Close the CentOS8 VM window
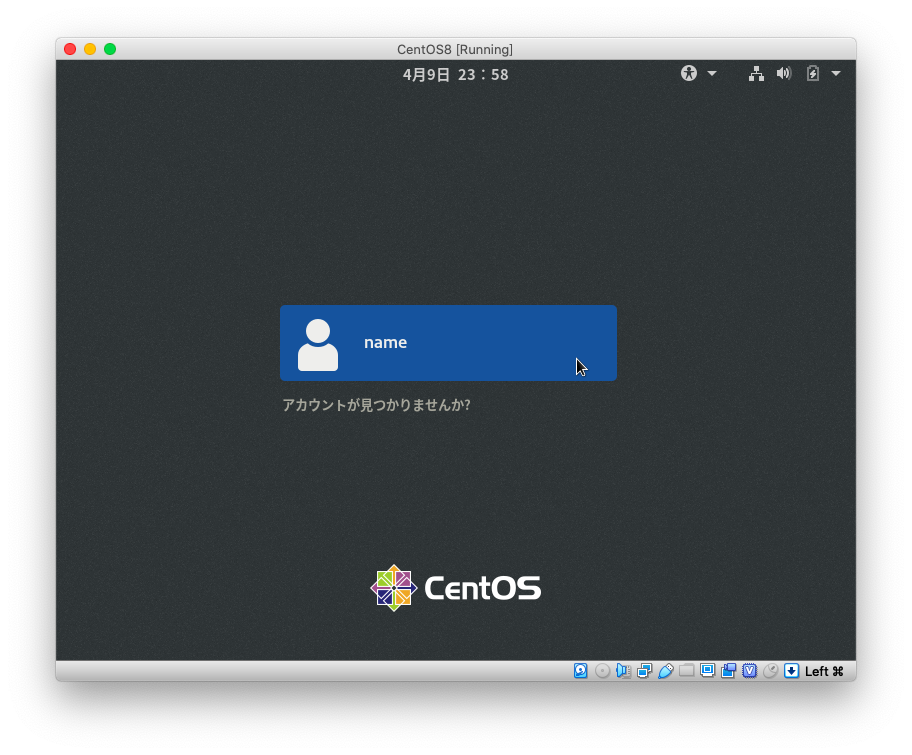The height and width of the screenshot is (755, 912). click(x=70, y=49)
